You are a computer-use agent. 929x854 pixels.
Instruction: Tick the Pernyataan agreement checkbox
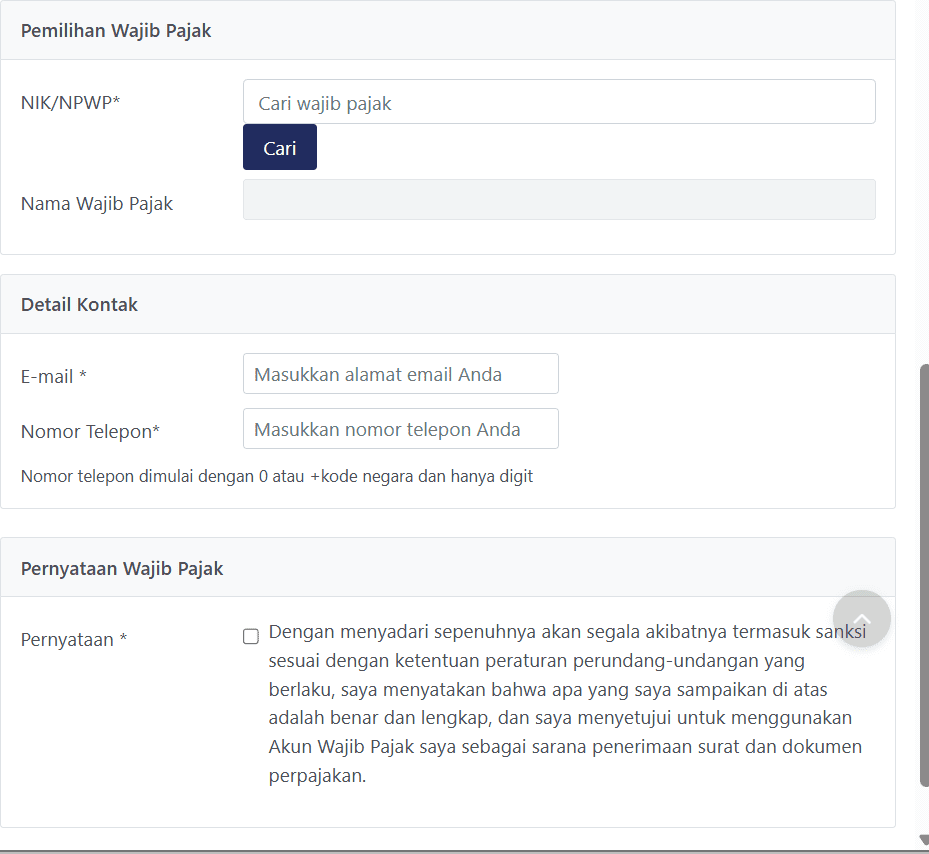pyautogui.click(x=251, y=637)
